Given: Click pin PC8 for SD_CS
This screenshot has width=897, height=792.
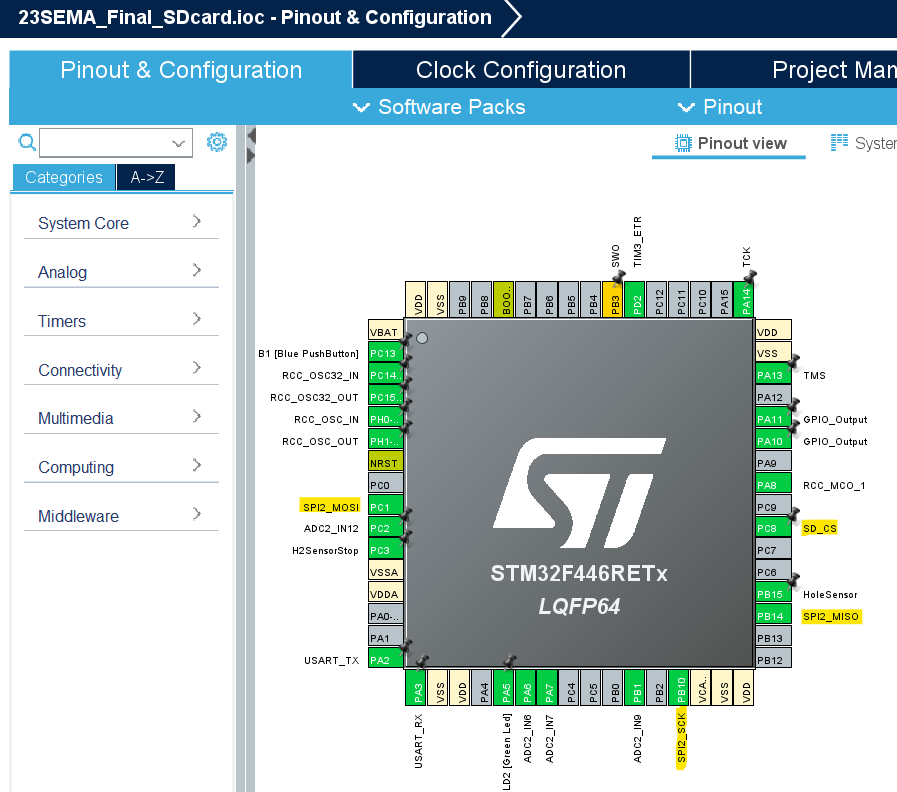Looking at the screenshot, I should 773,528.
